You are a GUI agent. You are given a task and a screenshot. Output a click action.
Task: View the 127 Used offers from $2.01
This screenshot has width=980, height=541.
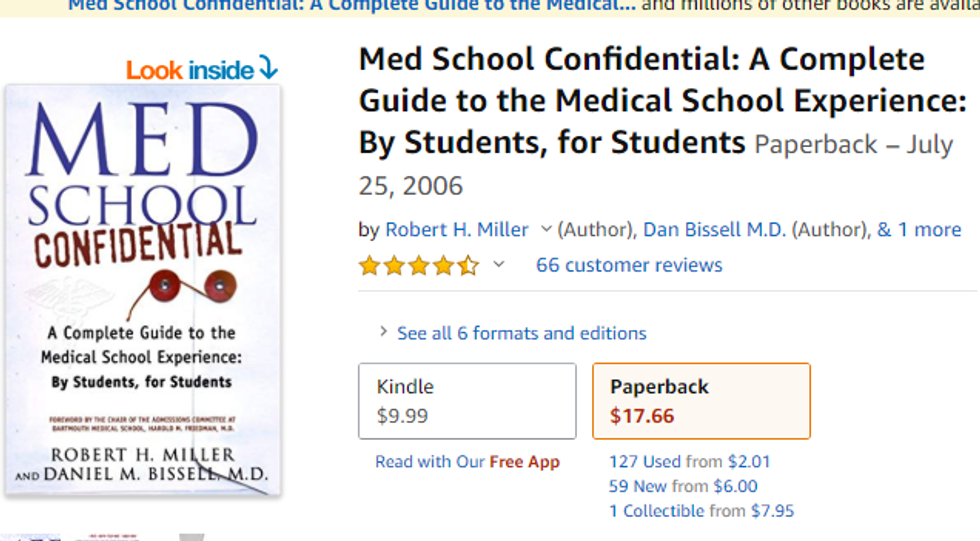click(x=689, y=461)
